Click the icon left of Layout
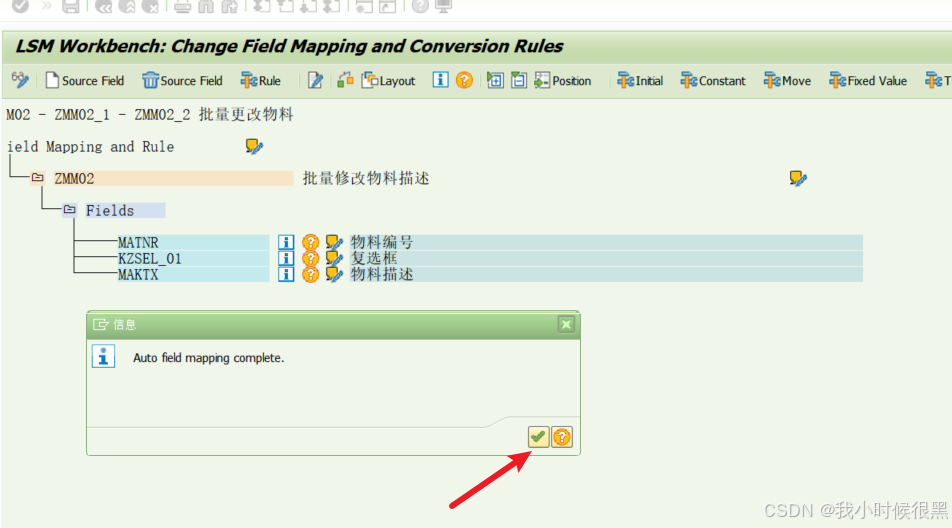Image resolution: width=952 pixels, height=528 pixels. click(345, 80)
